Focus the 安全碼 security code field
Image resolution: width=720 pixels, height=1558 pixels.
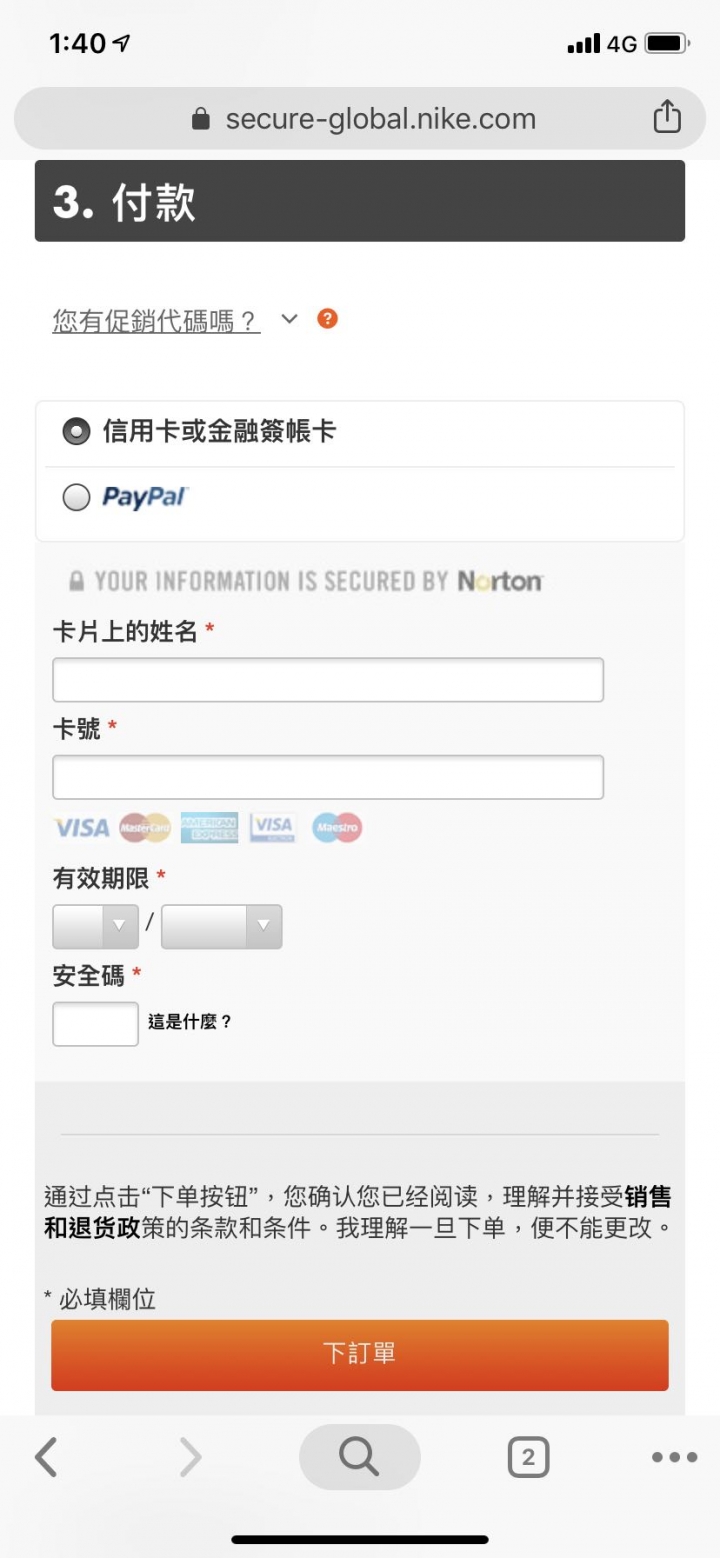[95, 1024]
